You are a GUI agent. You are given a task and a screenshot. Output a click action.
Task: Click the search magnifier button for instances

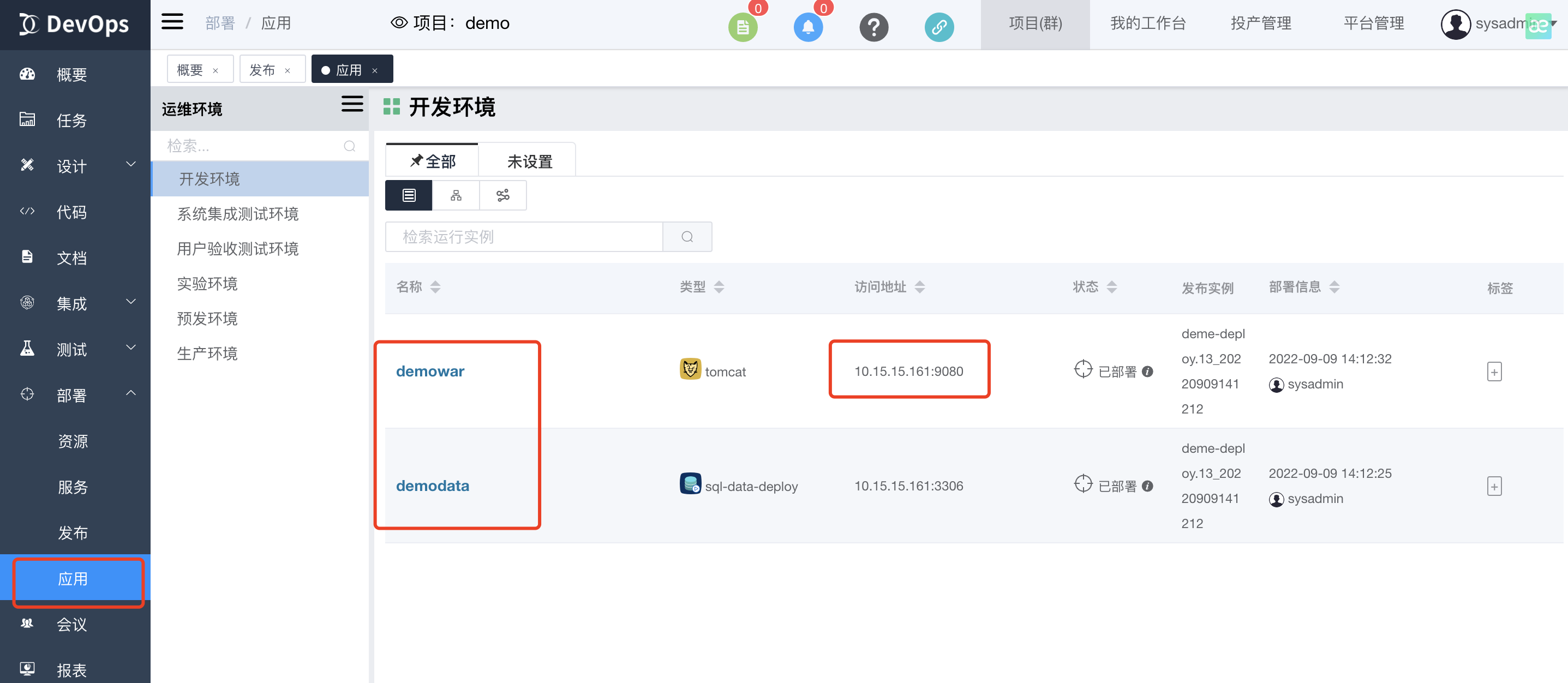coord(686,237)
